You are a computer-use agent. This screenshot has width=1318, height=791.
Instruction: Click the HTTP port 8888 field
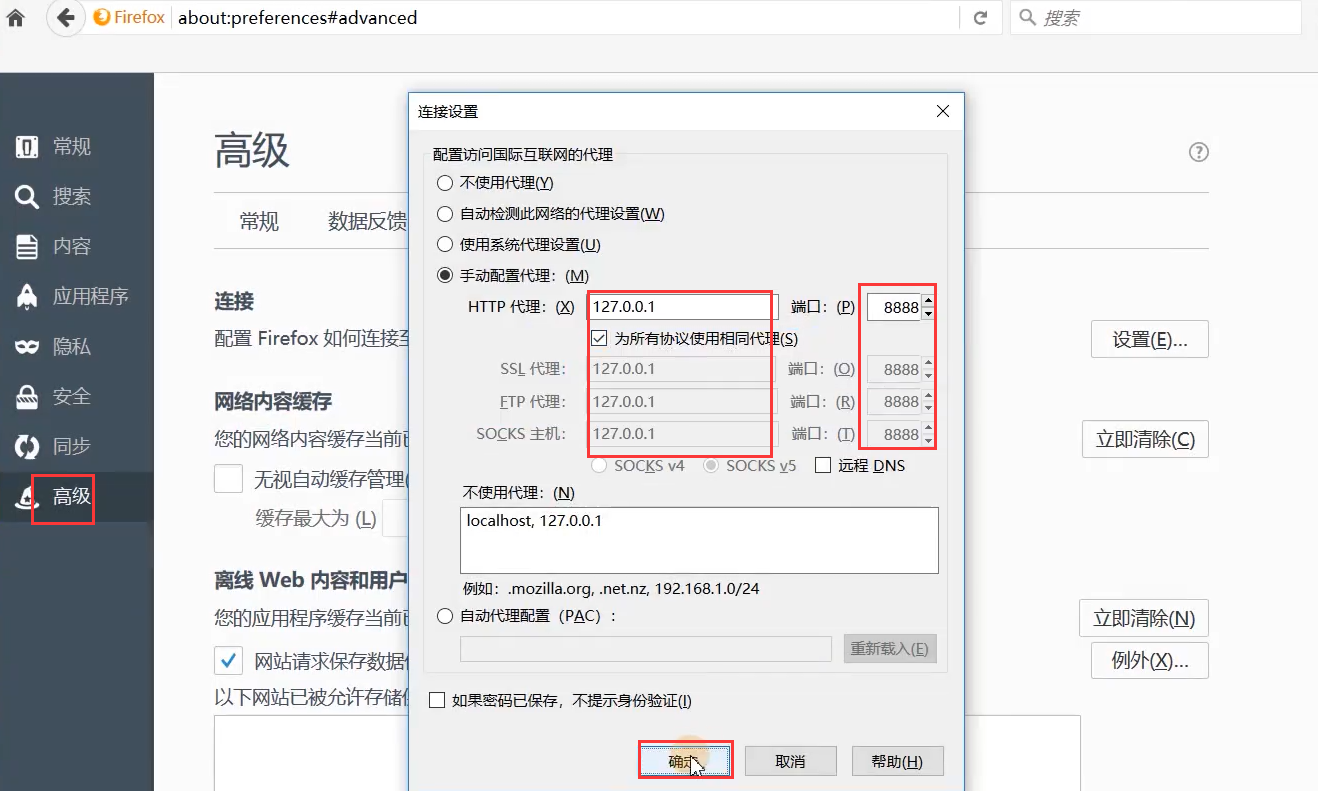[x=894, y=307]
